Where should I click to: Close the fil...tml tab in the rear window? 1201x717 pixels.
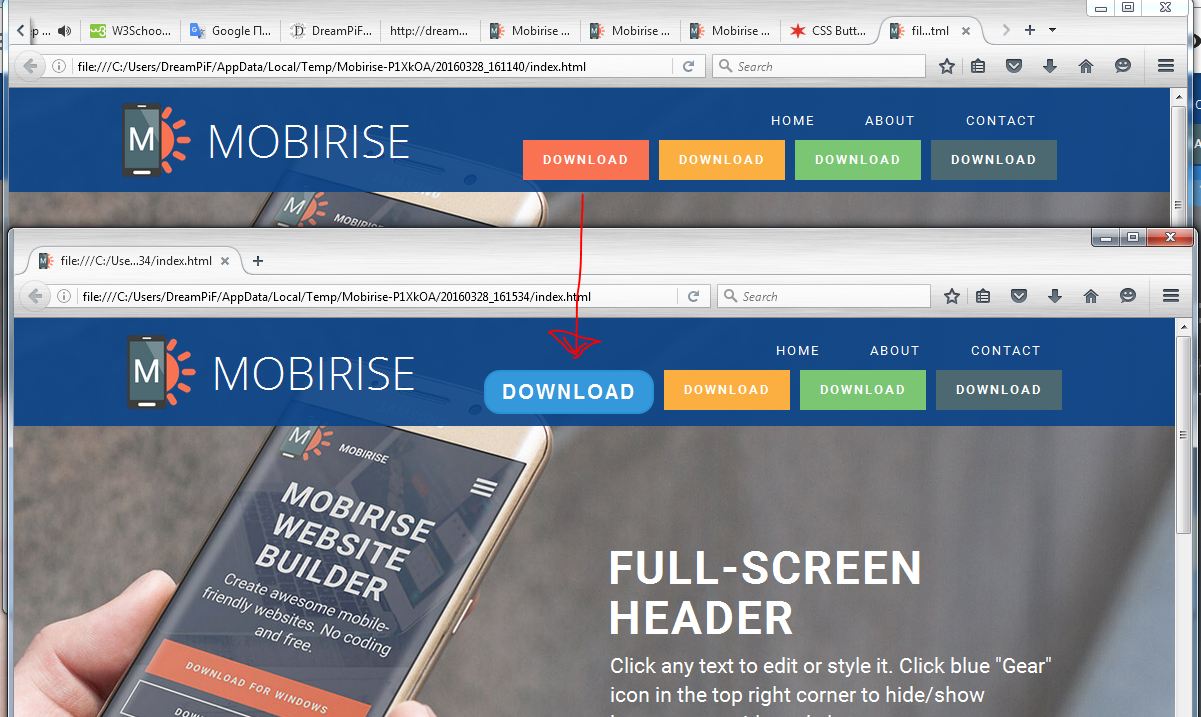[966, 31]
